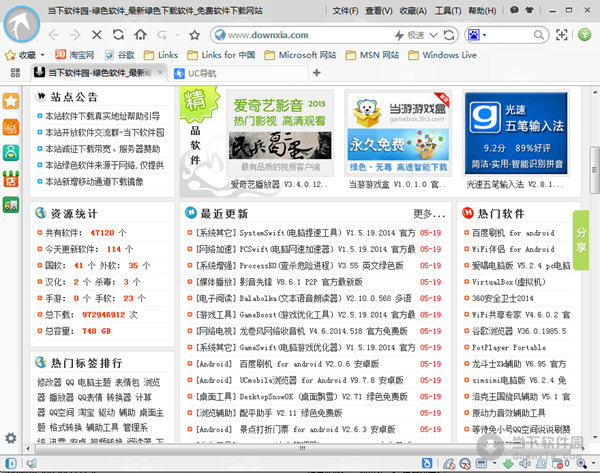The height and width of the screenshot is (473, 600).
Task: Click the skin shirt icon in title bar
Action: point(530,10)
